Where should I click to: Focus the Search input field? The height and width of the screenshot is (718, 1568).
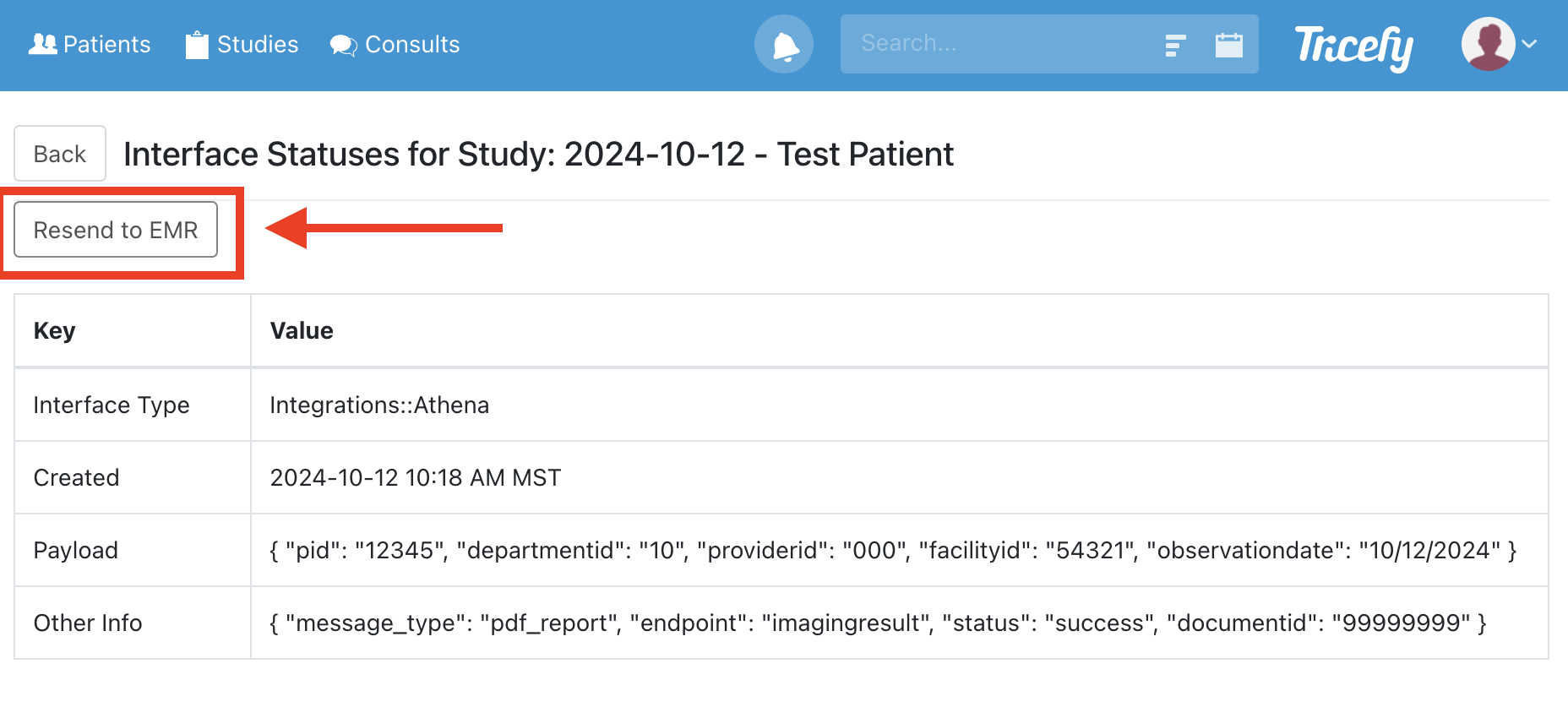click(997, 44)
